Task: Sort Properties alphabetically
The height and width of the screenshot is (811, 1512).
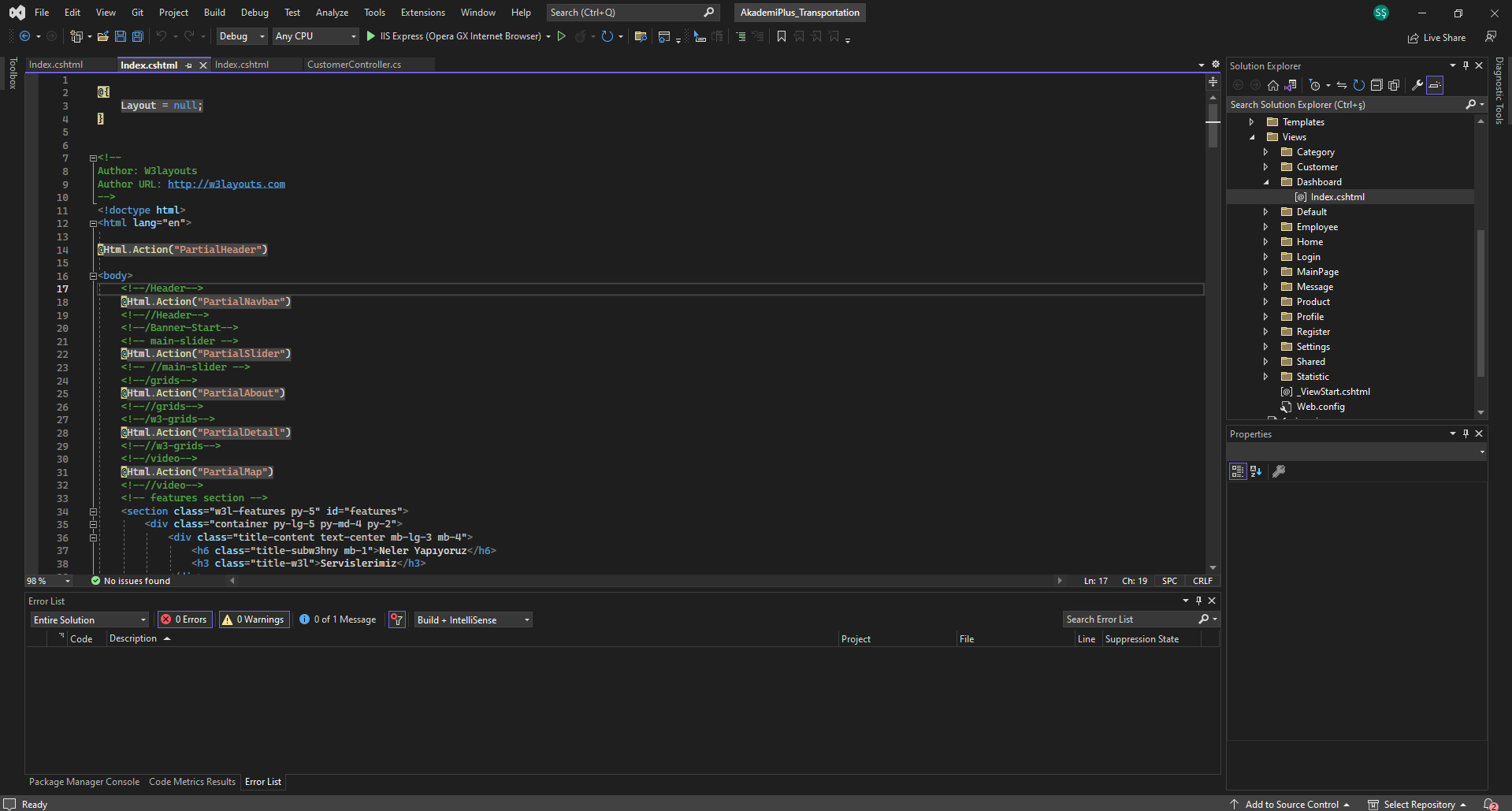Action: pos(1255,471)
